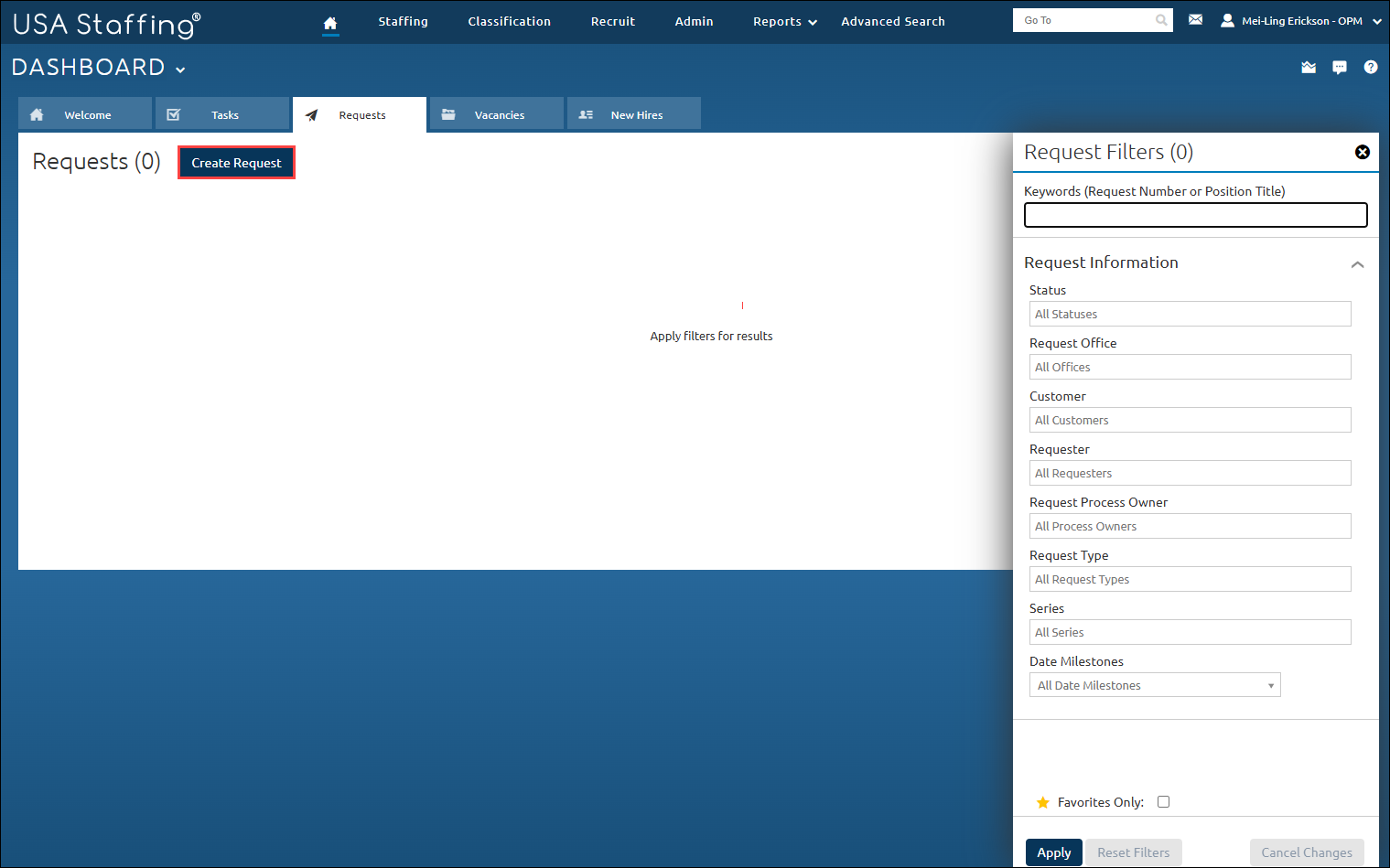Click the help question mark icon
1390x868 pixels.
coord(1370,67)
